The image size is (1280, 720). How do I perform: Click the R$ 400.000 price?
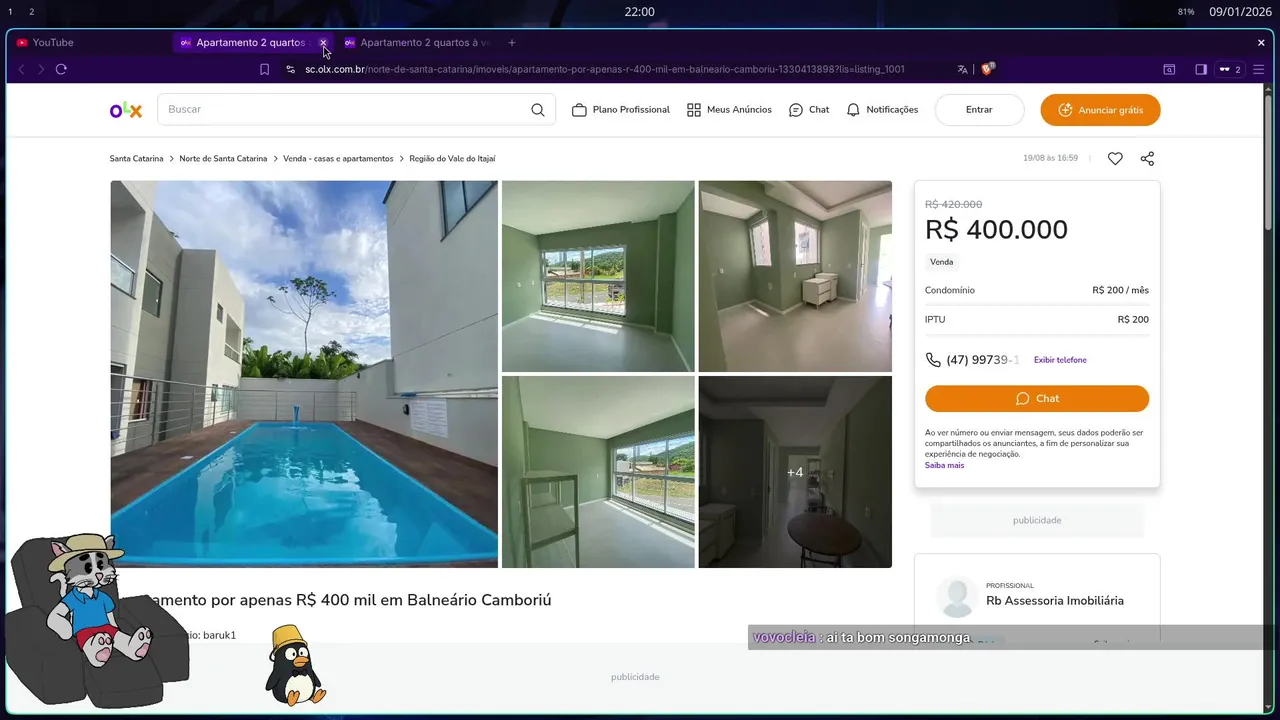pos(996,230)
